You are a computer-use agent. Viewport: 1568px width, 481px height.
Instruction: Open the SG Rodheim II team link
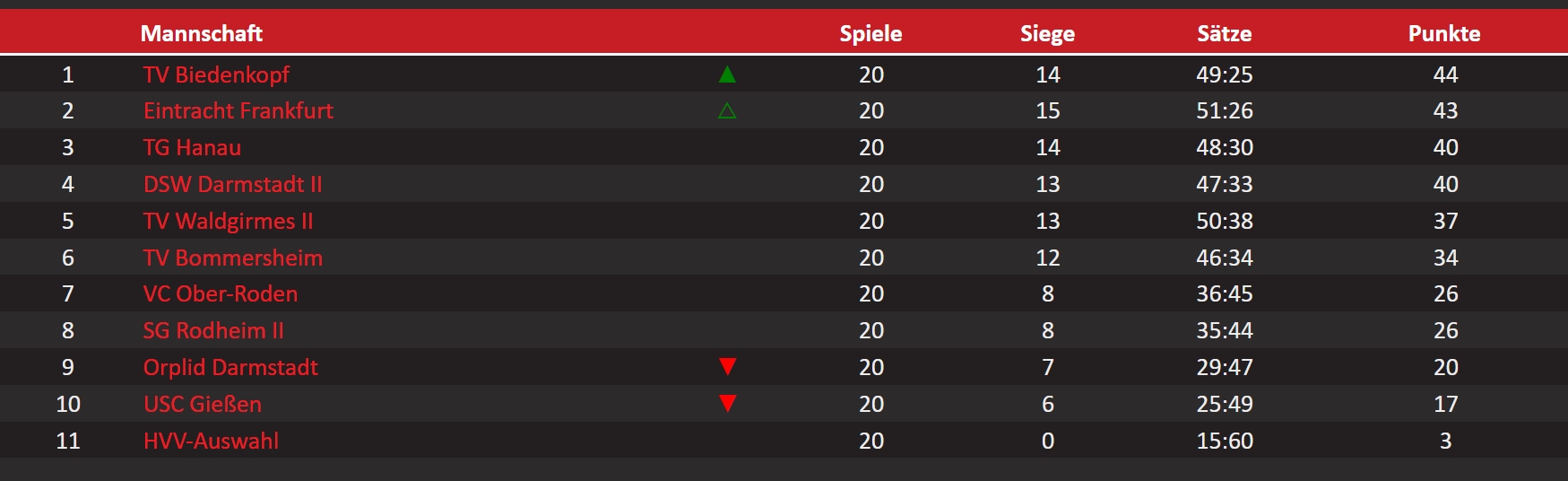(x=213, y=330)
